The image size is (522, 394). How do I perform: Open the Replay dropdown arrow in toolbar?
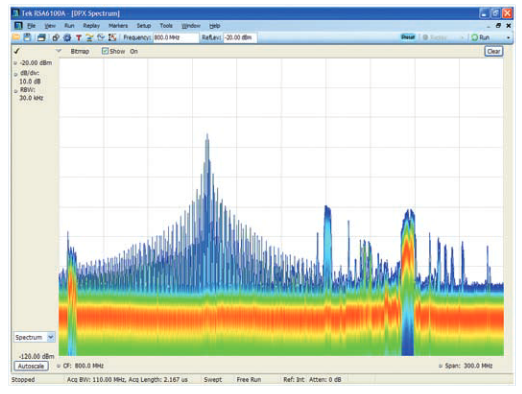[x=462, y=38]
